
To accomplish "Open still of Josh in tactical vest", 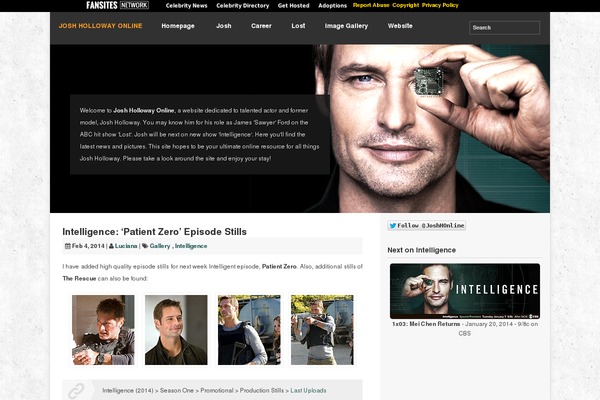I will [x=249, y=330].
